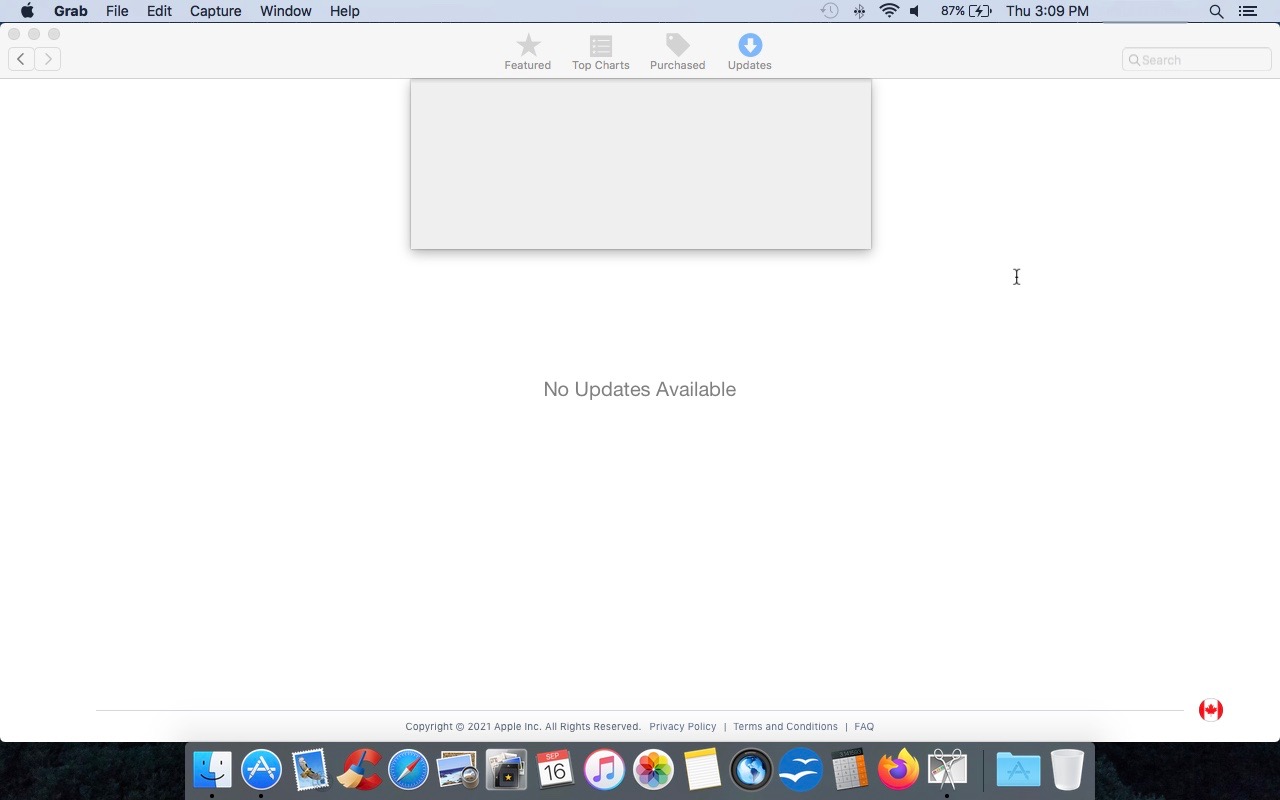Image resolution: width=1280 pixels, height=800 pixels.
Task: Open CCleaner from the Dock
Action: 359,770
